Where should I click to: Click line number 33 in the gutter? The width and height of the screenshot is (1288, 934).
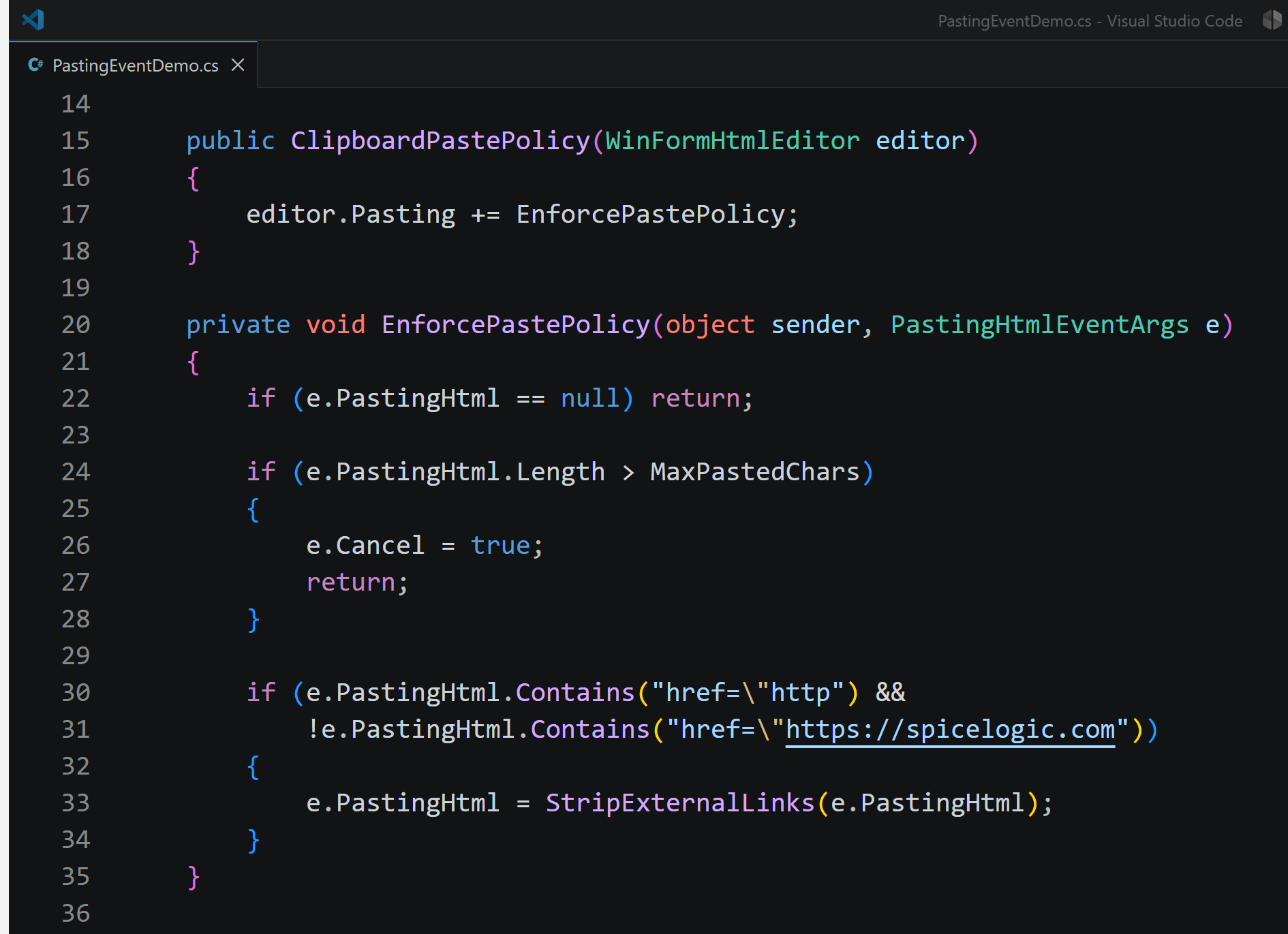(76, 803)
